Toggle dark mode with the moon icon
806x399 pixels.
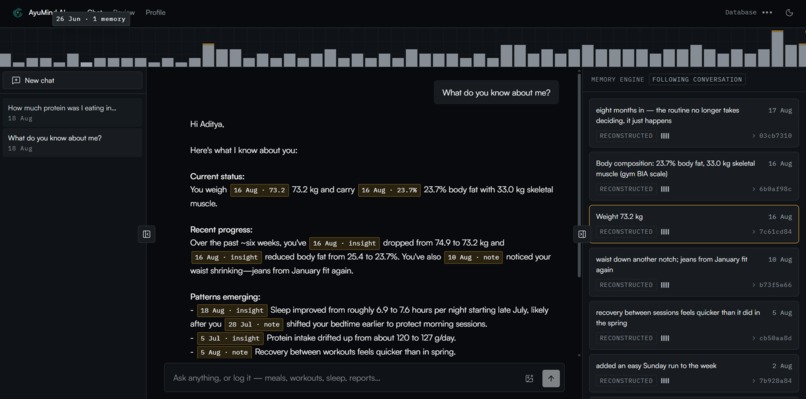[x=790, y=12]
